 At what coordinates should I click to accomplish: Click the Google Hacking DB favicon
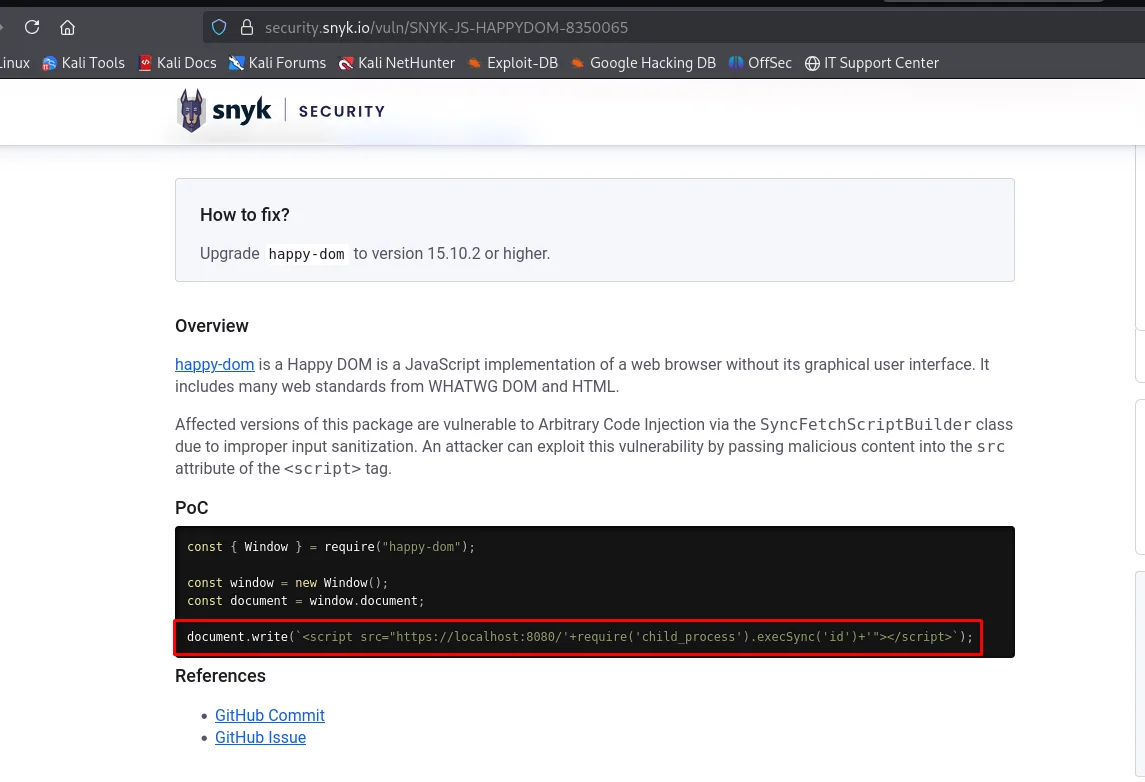click(577, 64)
